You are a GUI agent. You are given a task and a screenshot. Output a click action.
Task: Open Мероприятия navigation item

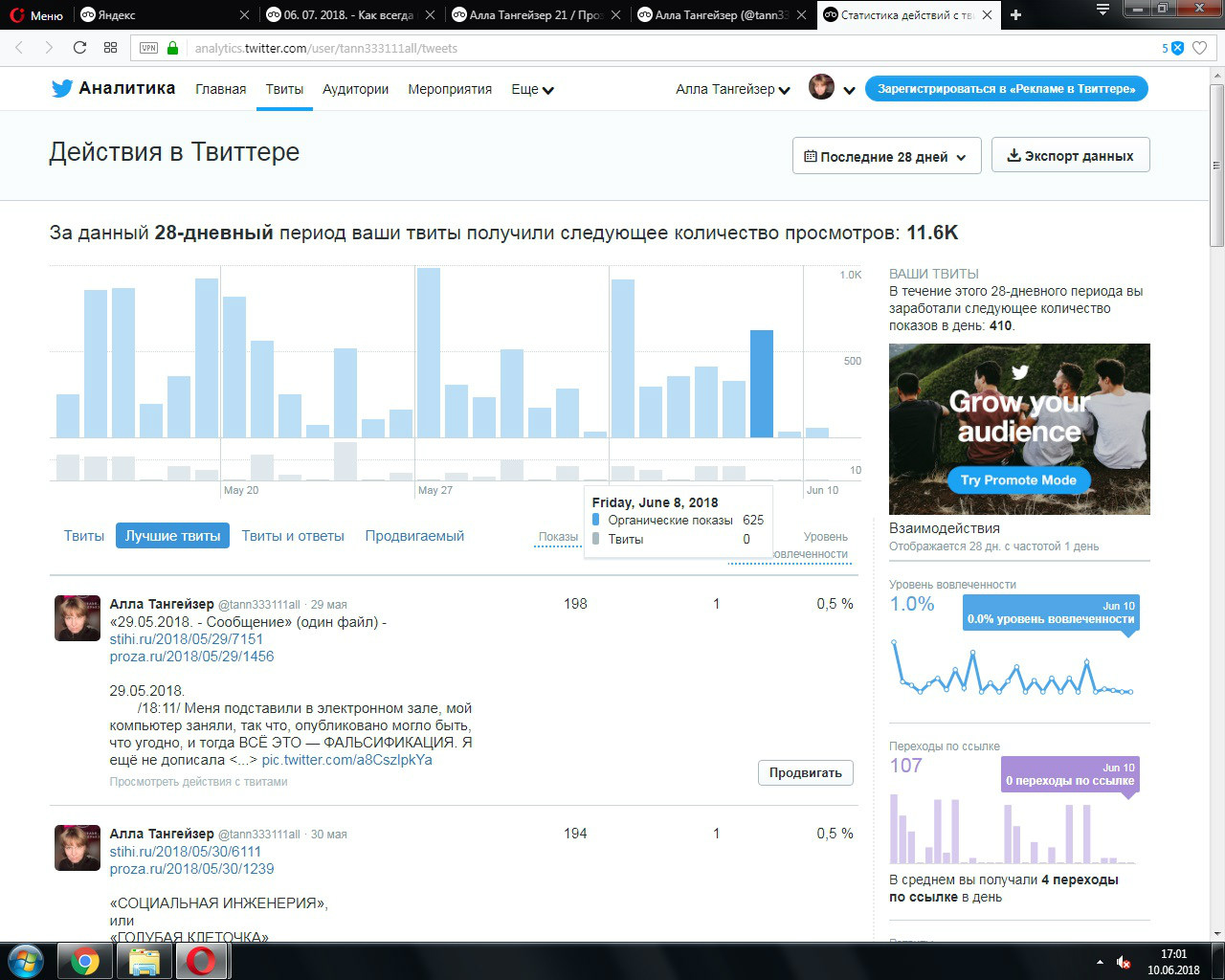(x=450, y=89)
